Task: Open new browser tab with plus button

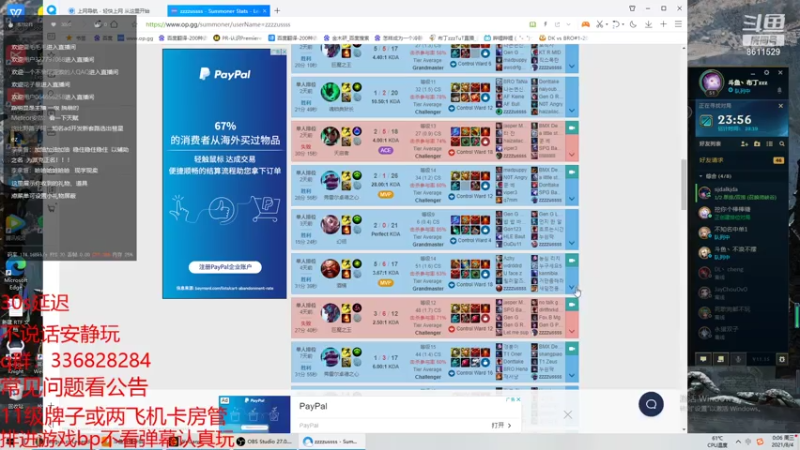Action: (277, 10)
